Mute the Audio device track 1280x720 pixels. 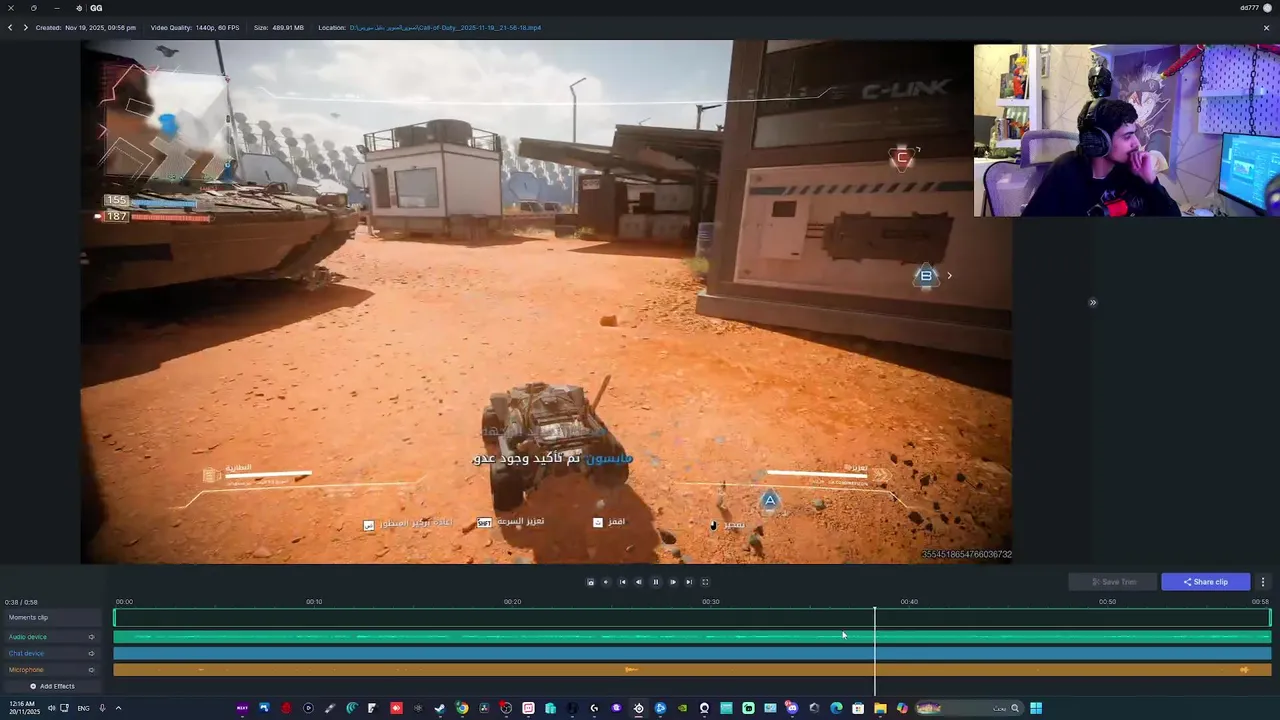tap(91, 637)
